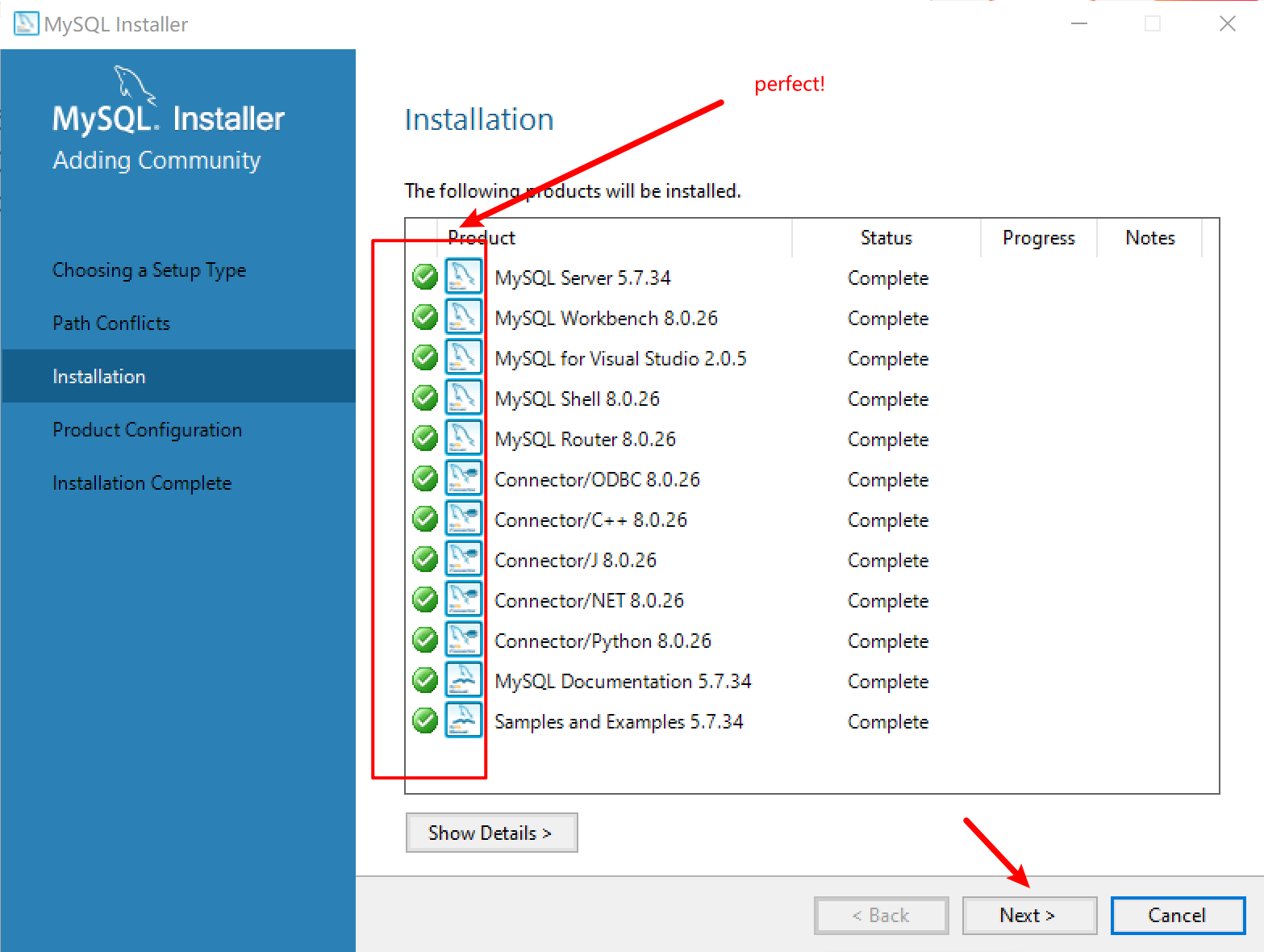
Task: Open the Installation Complete step
Action: tap(142, 483)
